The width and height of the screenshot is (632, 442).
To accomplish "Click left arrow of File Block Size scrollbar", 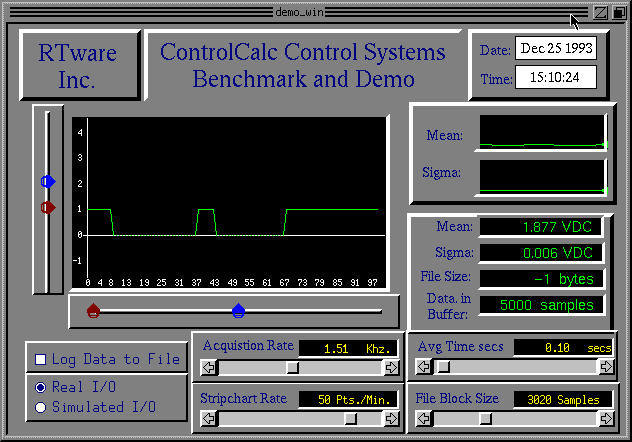I will pyautogui.click(x=422, y=418).
